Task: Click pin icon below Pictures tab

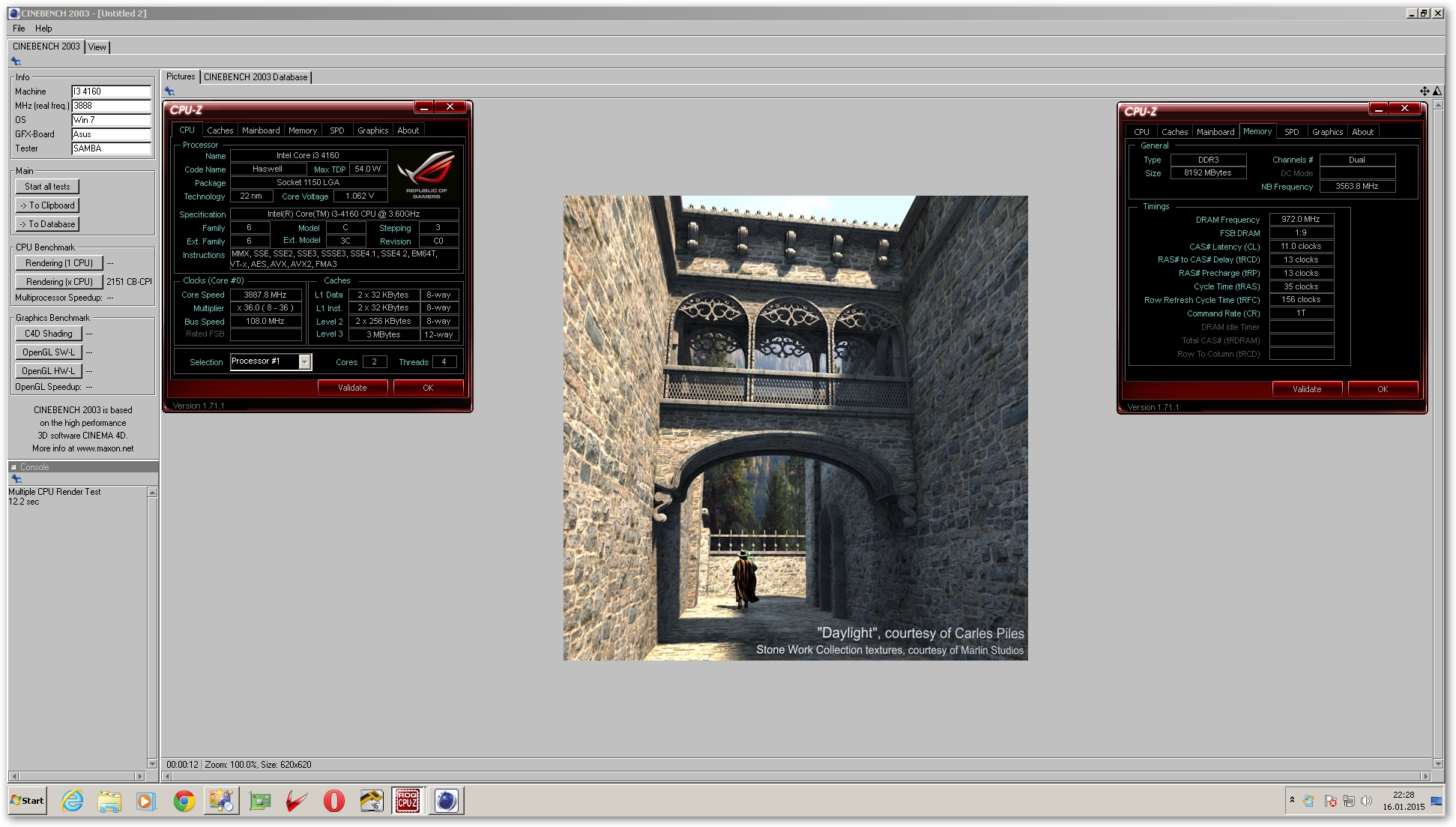Action: [169, 91]
